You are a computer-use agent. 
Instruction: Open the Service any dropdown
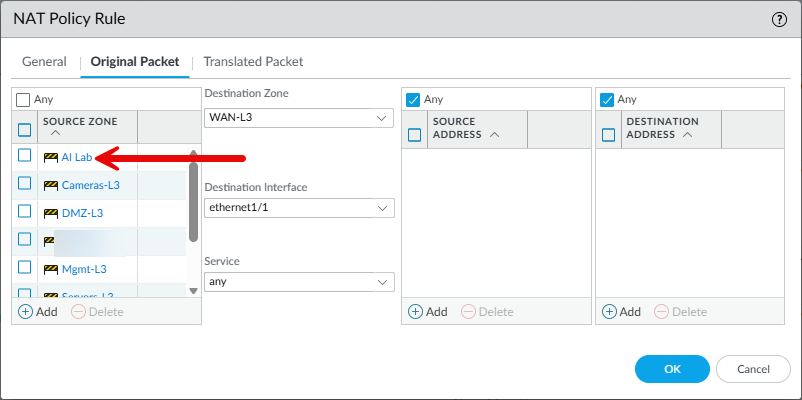299,282
